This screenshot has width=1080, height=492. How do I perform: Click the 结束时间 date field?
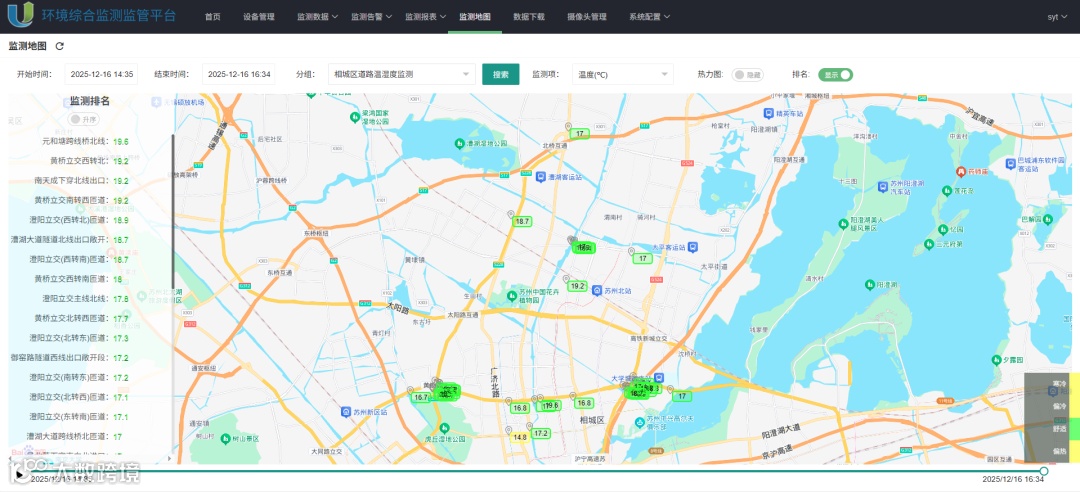(x=238, y=74)
